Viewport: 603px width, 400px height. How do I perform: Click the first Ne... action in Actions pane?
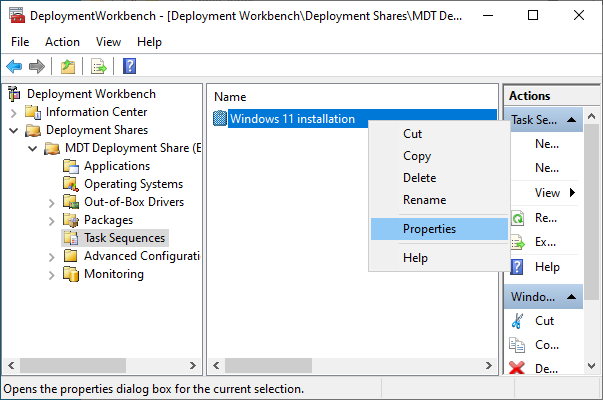(547, 144)
